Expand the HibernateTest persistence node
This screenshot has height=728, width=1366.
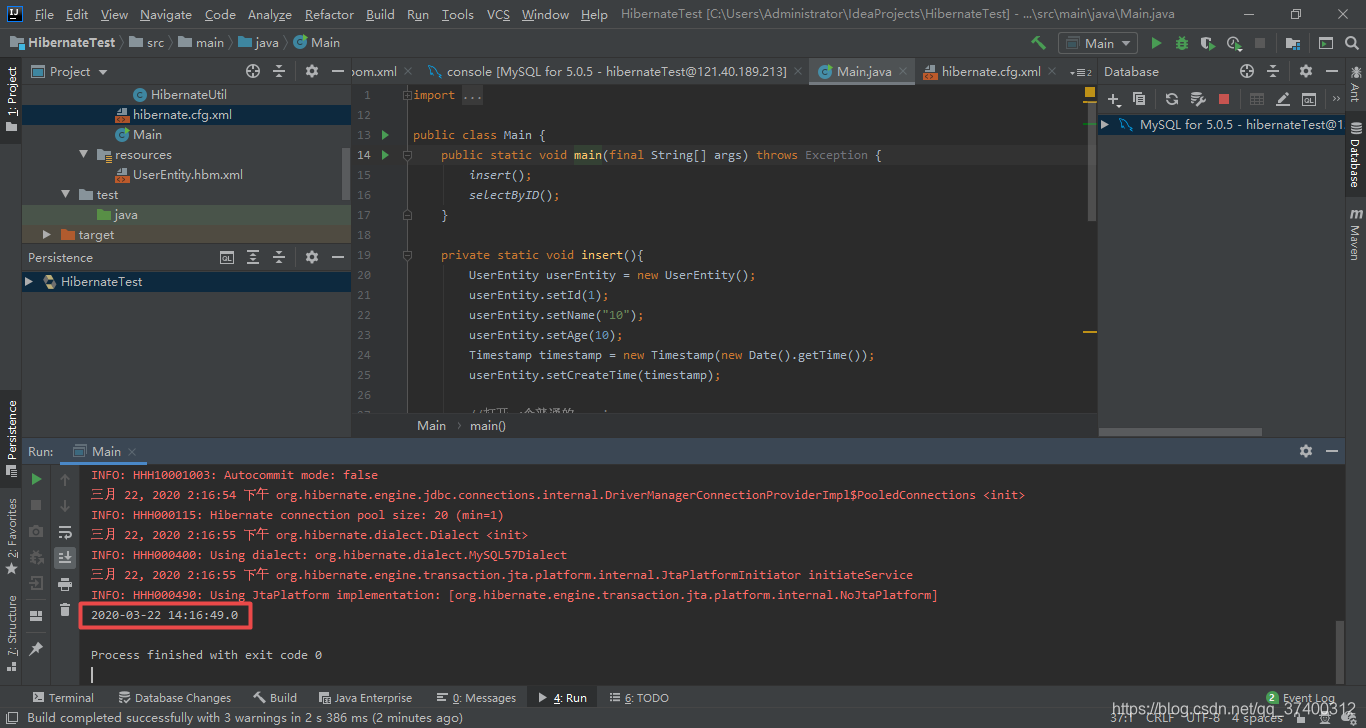click(29, 282)
